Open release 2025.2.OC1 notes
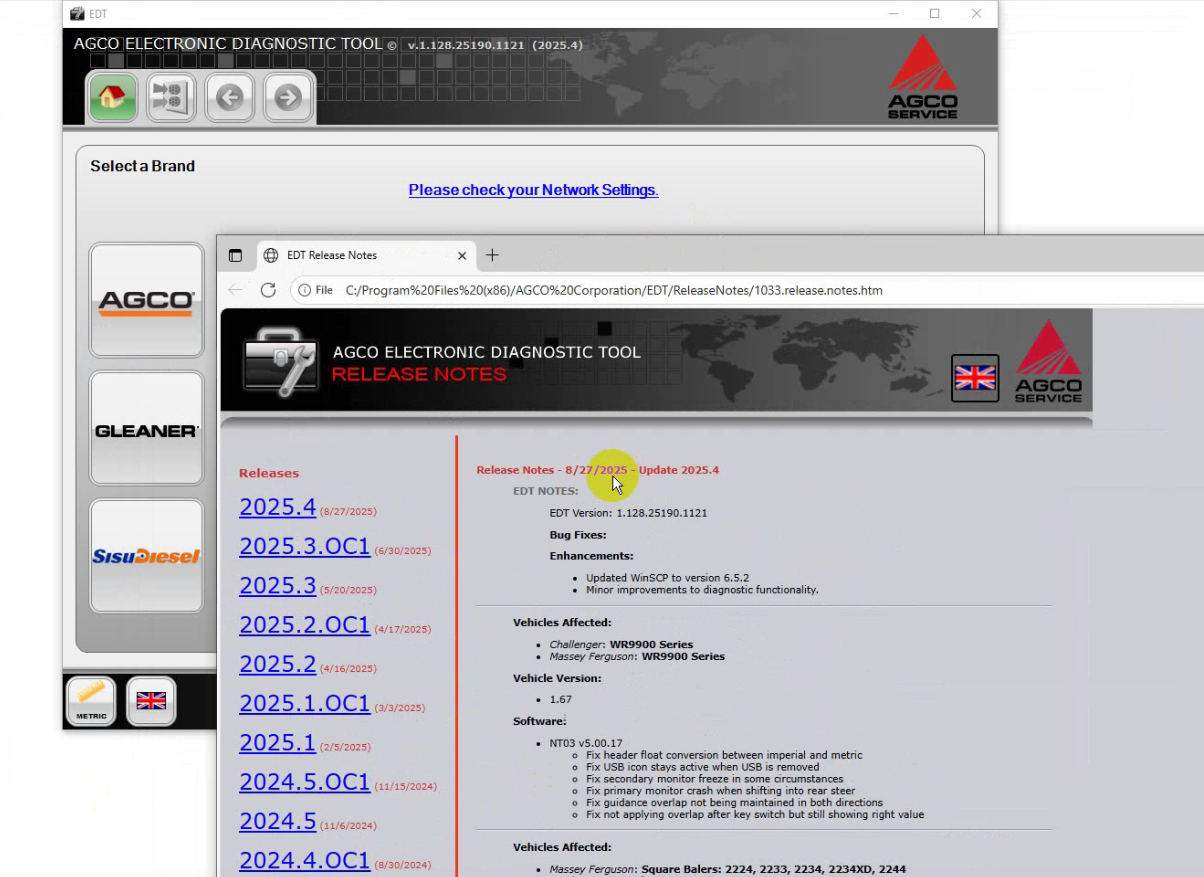This screenshot has height=877, width=1204. (x=305, y=624)
